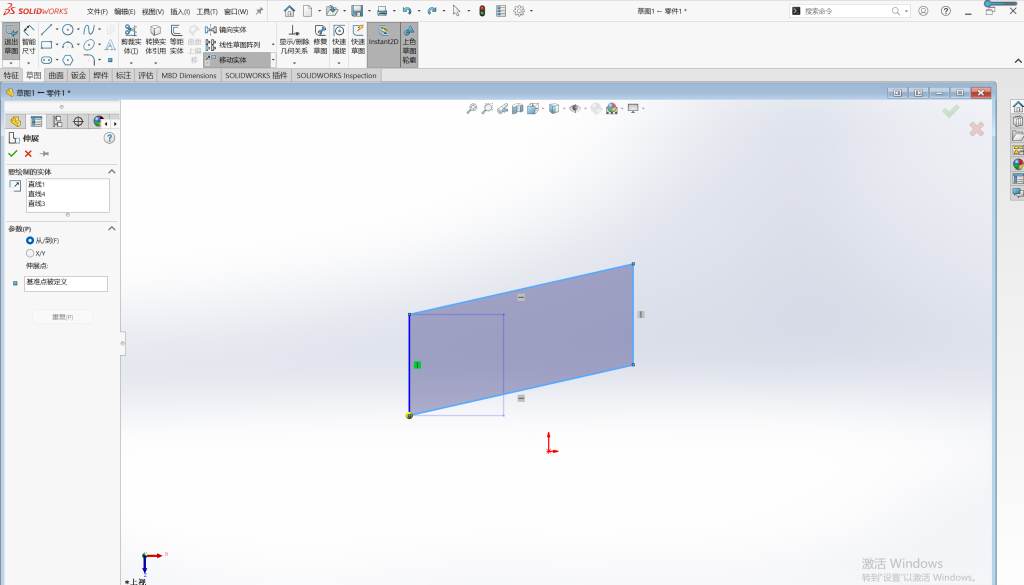Select the 智能尺寸 Smart Dimension tool
Image resolution: width=1024 pixels, height=585 pixels.
click(29, 40)
